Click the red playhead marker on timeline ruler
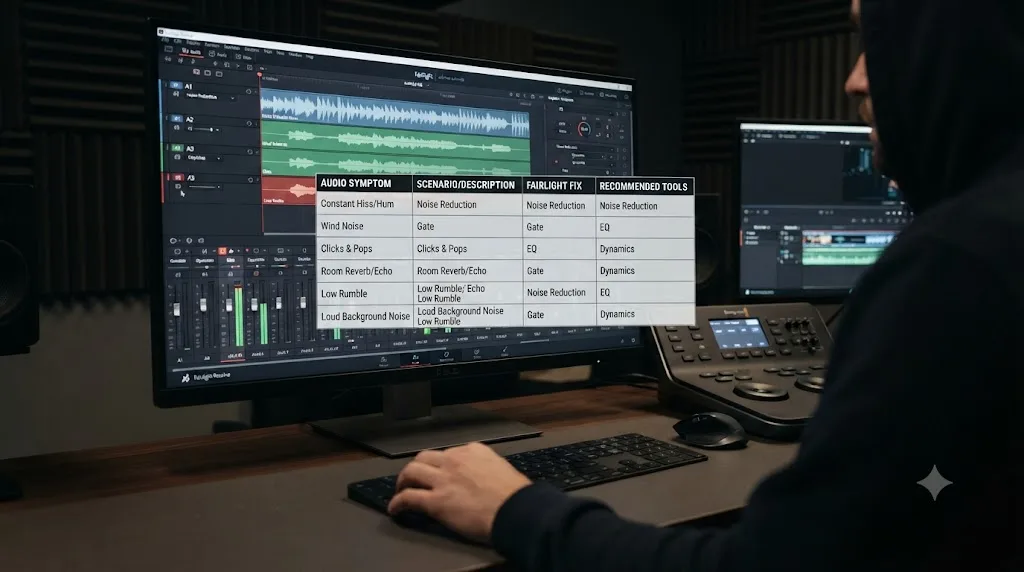This screenshot has height=572, width=1024. (259, 74)
